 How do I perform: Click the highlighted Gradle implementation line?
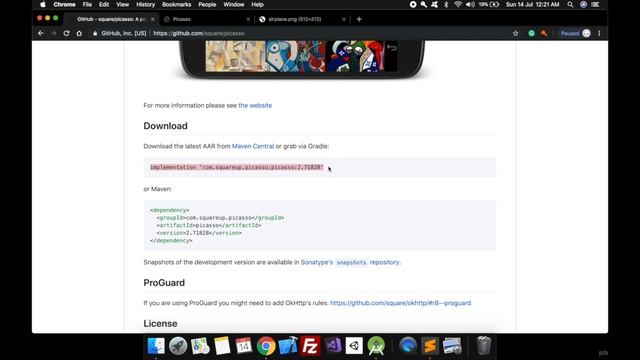[237, 167]
